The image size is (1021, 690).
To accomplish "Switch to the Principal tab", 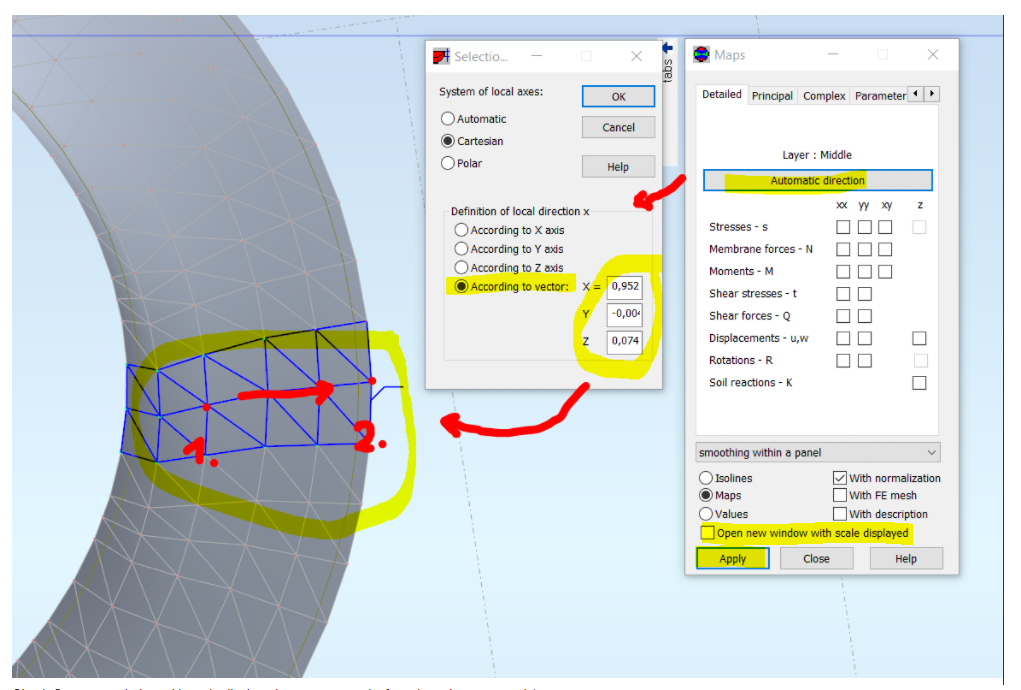I will pyautogui.click(x=771, y=95).
